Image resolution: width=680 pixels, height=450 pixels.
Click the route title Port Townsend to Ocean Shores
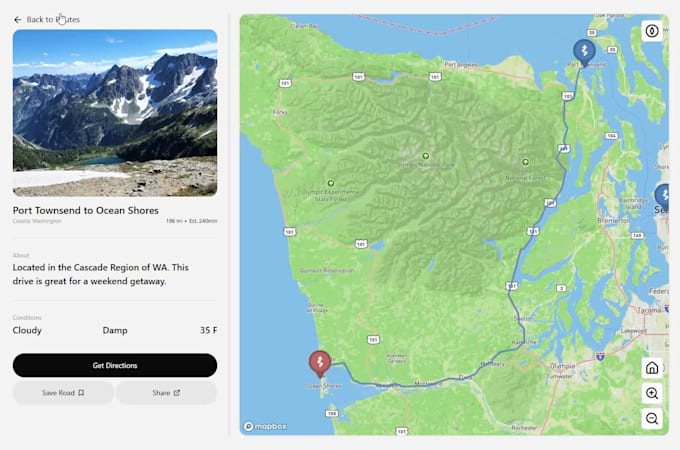tap(85, 210)
